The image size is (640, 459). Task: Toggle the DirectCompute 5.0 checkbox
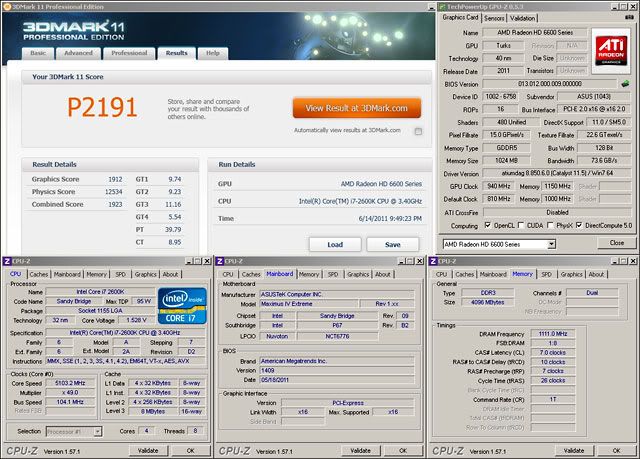tap(579, 225)
